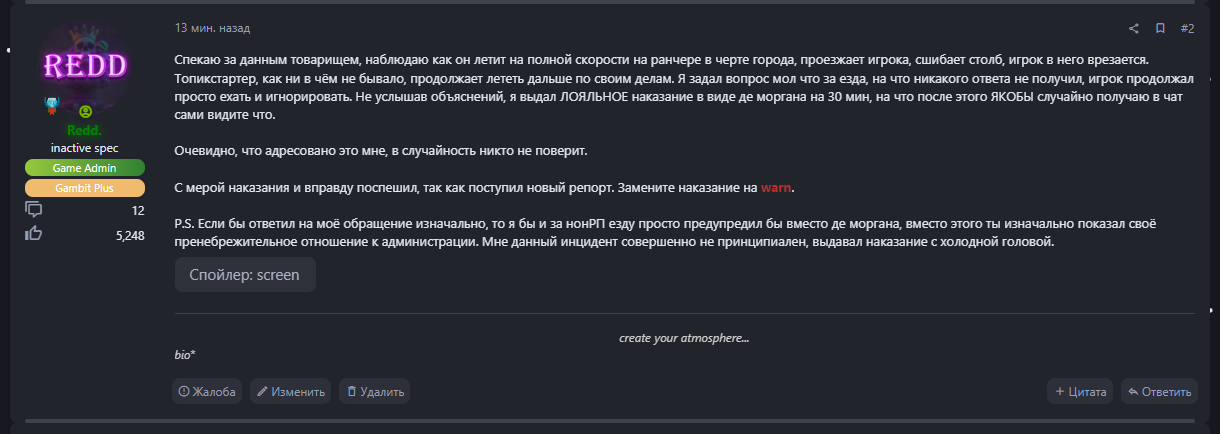Viewport: 1220px width, 434px height.
Task: Open the #2 post permalink
Action: click(1187, 28)
